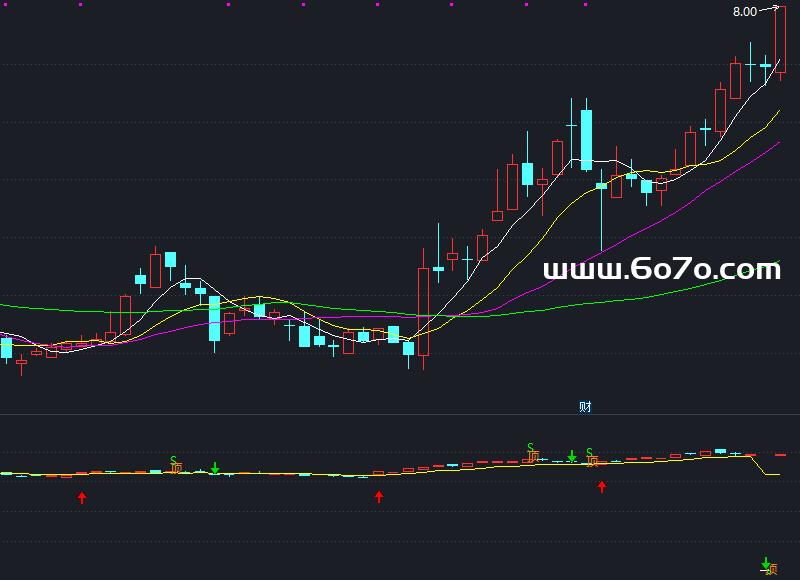Click the 8.00 high price label
Screen dimensions: 800x580
click(x=744, y=12)
